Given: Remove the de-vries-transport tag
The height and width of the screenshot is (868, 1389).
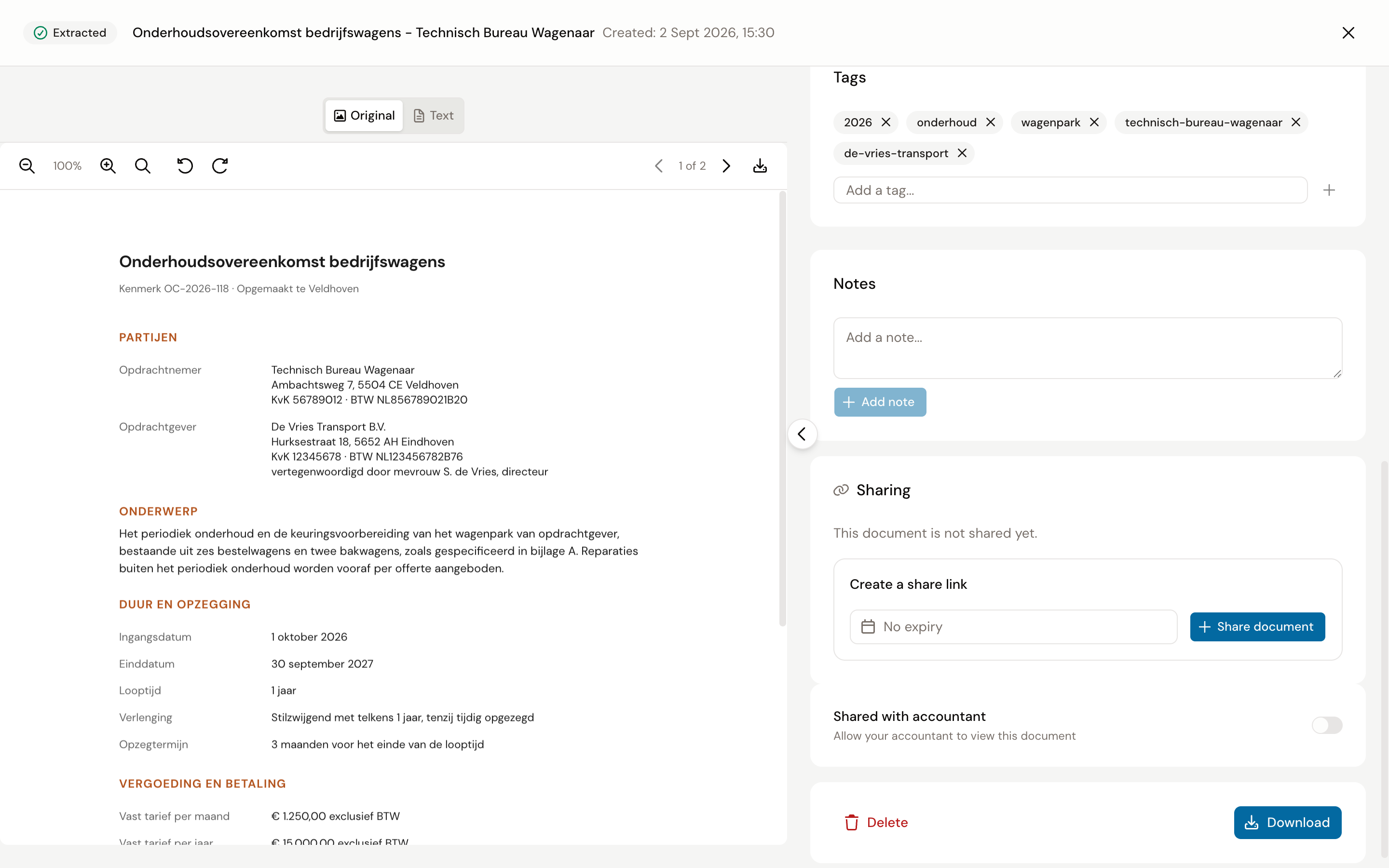Looking at the screenshot, I should coord(962,153).
